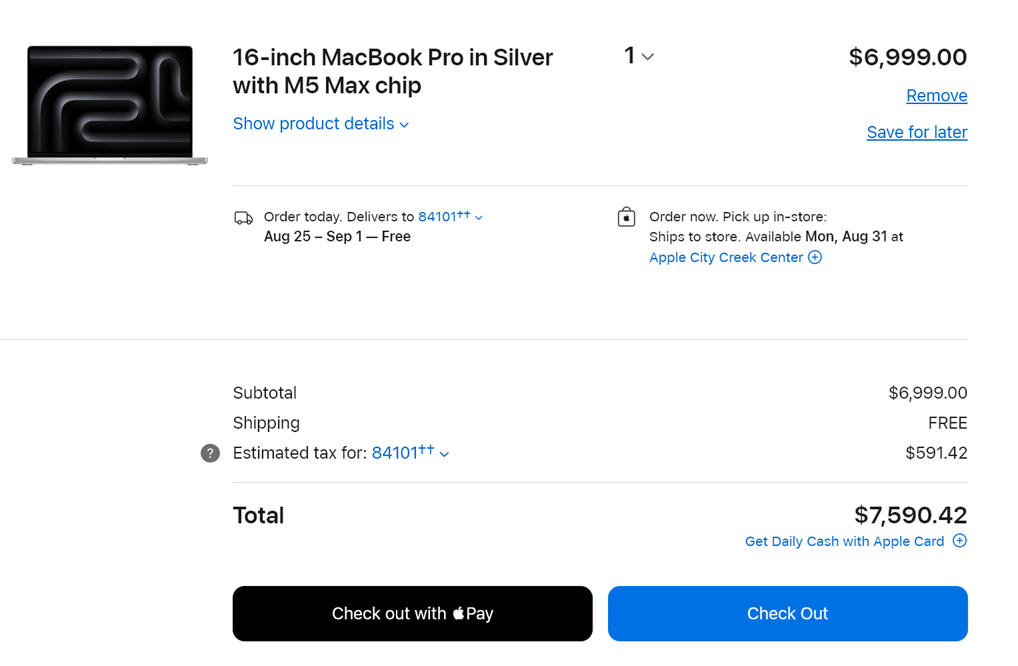This screenshot has height=666, width=1018.
Task: Open Get Daily Cash with Apple Card
Action: coord(844,541)
